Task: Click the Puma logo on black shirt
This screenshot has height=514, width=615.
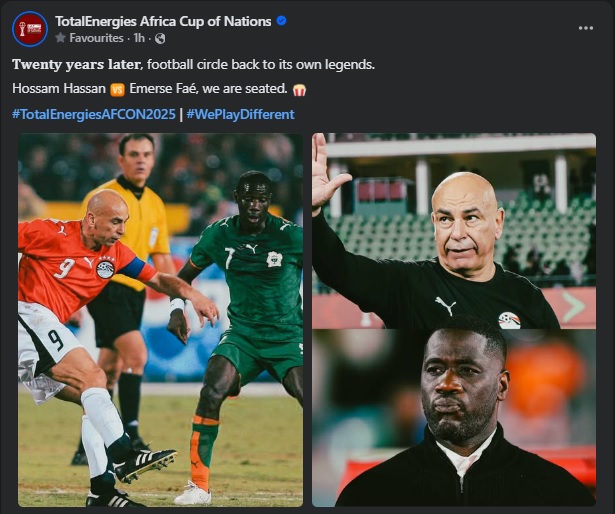Action: point(446,305)
